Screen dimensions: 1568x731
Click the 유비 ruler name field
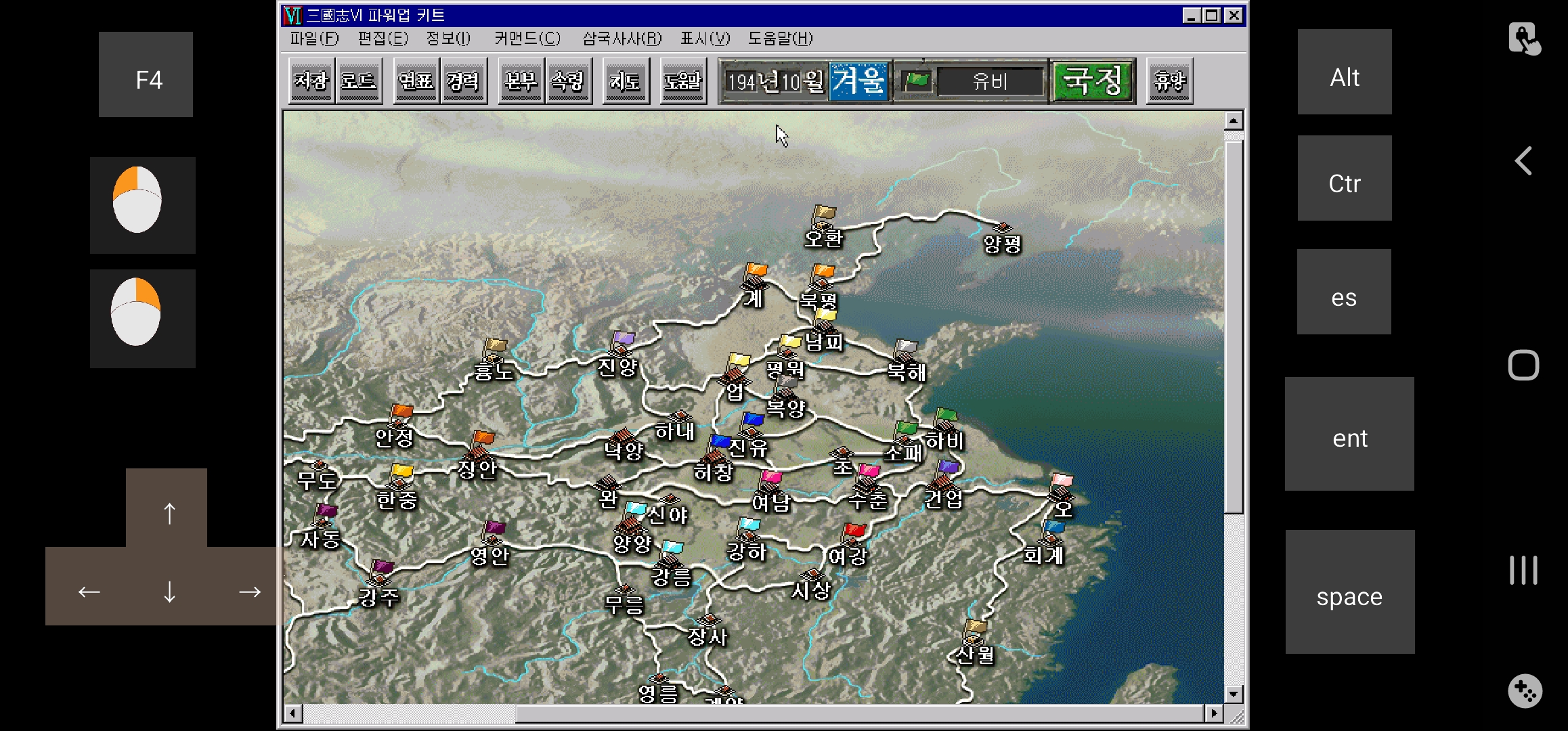pos(990,82)
